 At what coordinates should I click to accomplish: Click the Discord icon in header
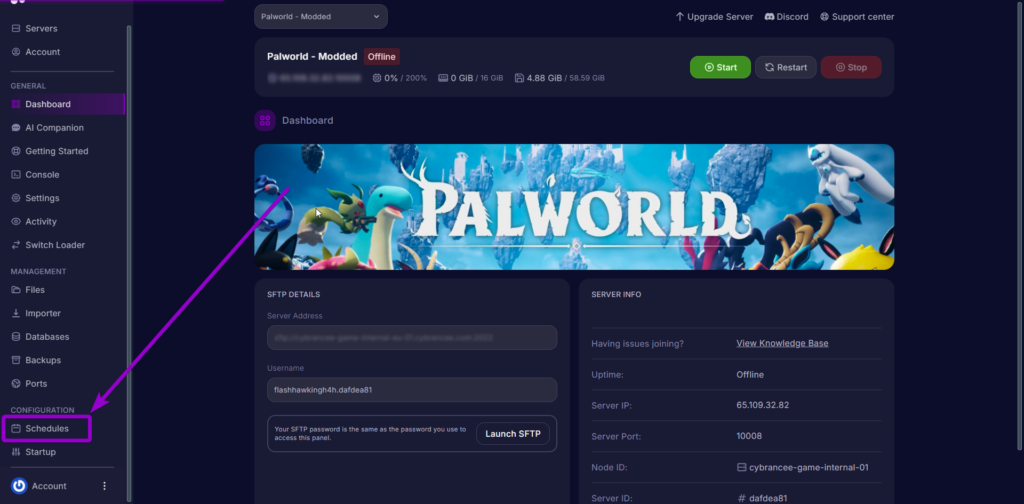[x=771, y=17]
